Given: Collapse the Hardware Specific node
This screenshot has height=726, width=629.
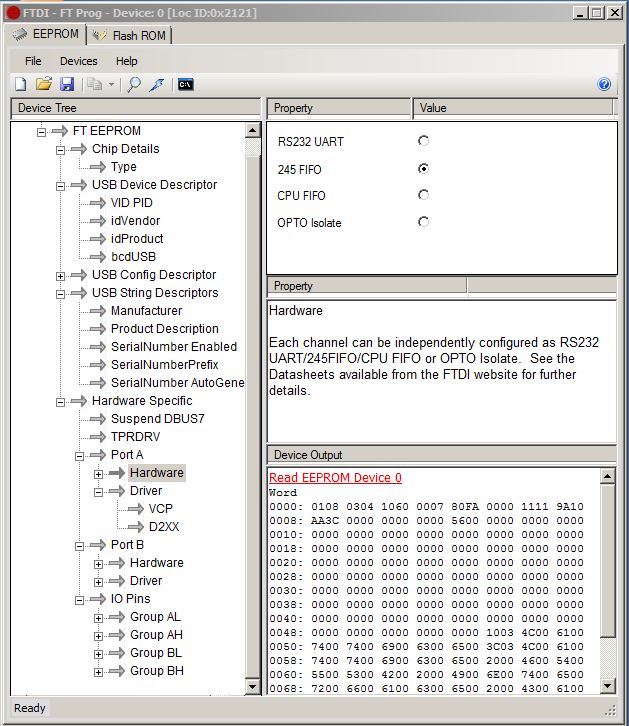Looking at the screenshot, I should pyautogui.click(x=60, y=402).
